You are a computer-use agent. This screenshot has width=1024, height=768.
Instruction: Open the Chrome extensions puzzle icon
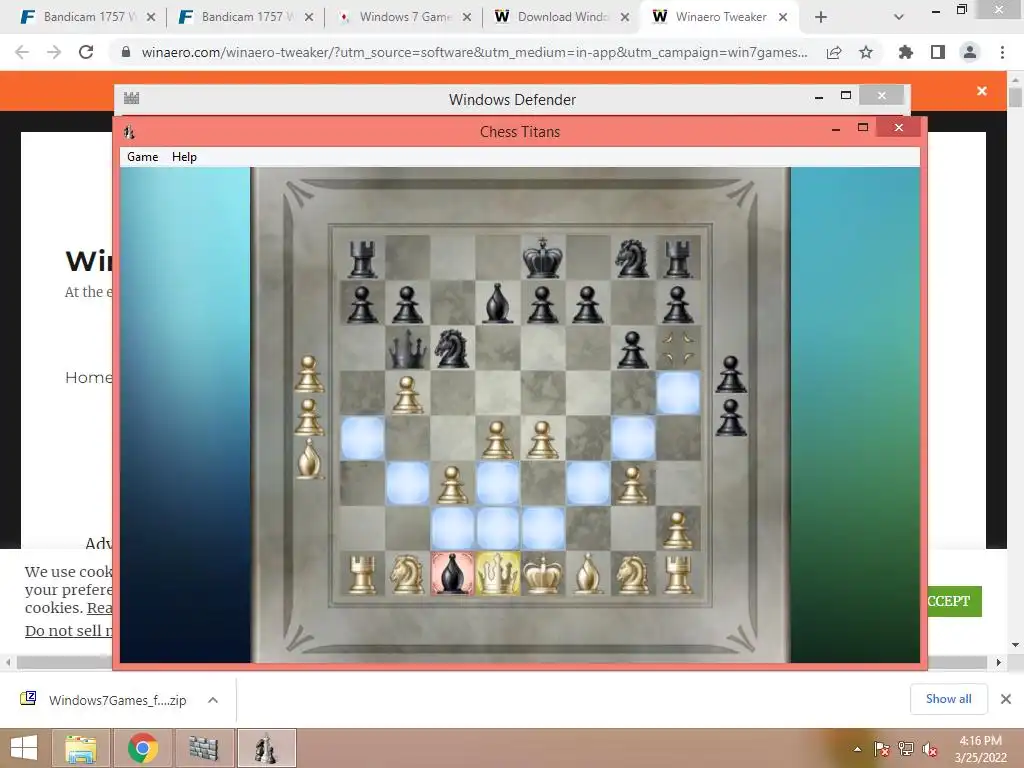[905, 52]
